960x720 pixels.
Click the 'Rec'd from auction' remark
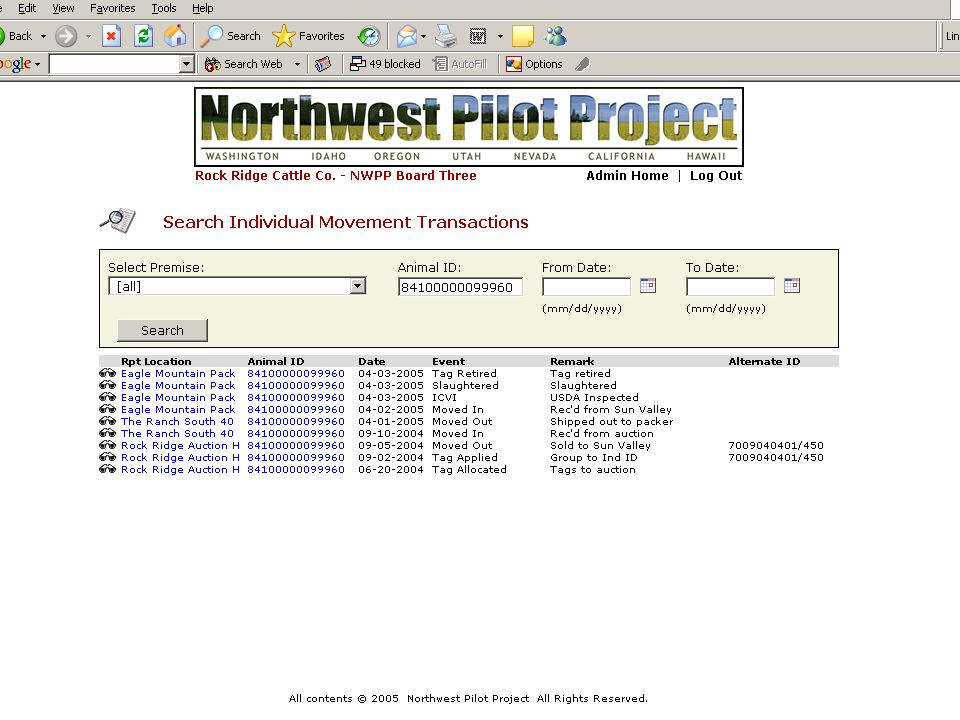point(601,433)
